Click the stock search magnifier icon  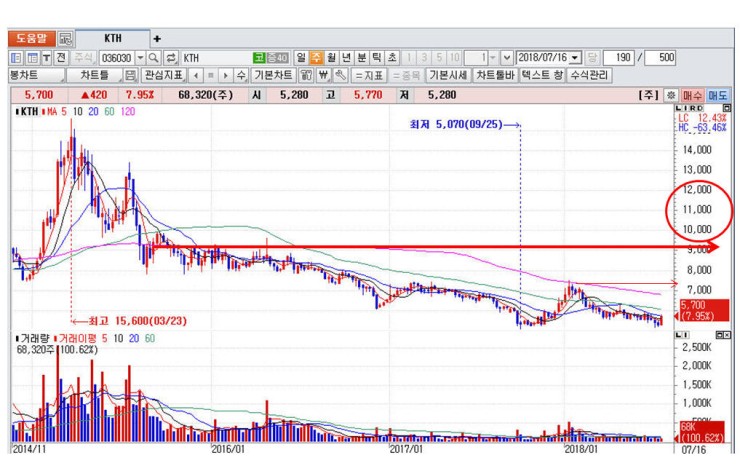click(x=154, y=58)
